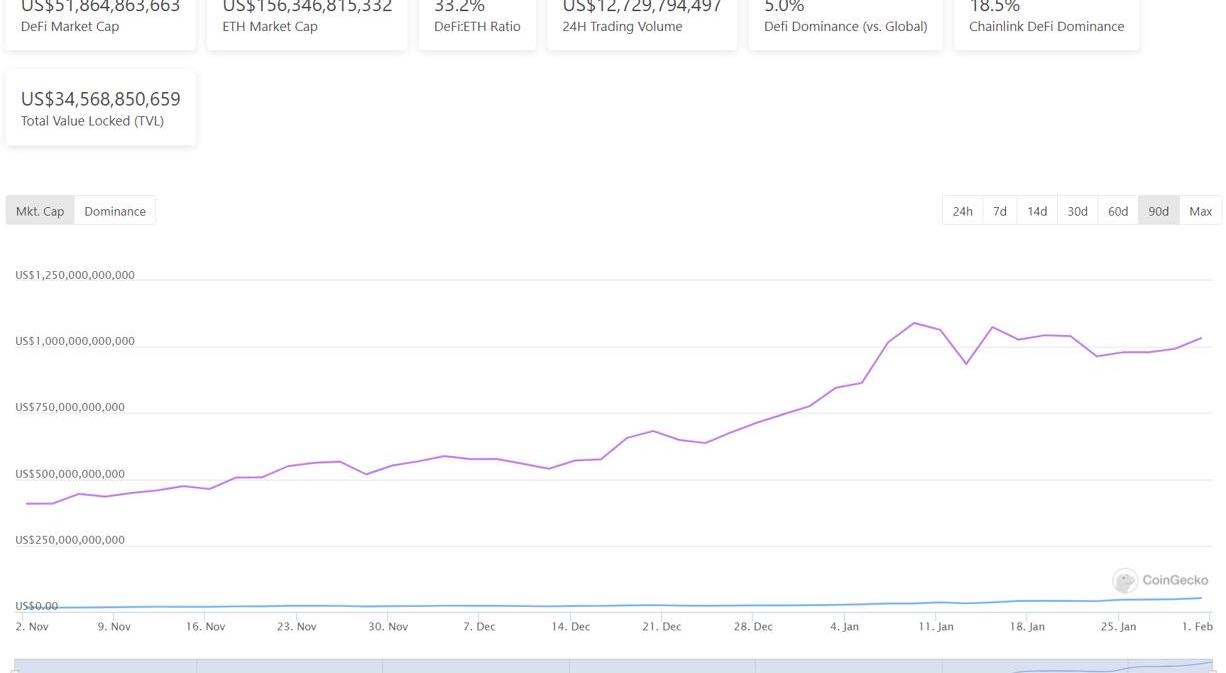Show the Max time range

(1200, 211)
